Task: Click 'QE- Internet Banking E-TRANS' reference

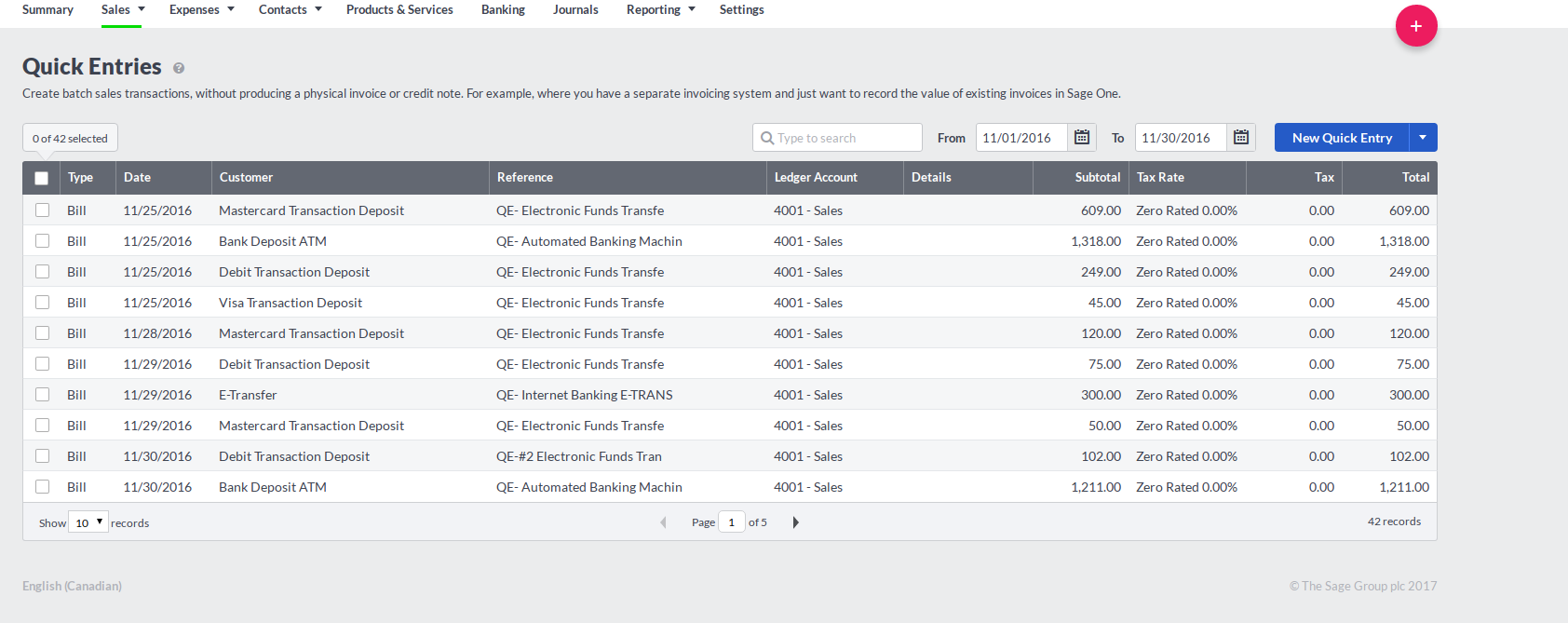Action: [x=584, y=395]
